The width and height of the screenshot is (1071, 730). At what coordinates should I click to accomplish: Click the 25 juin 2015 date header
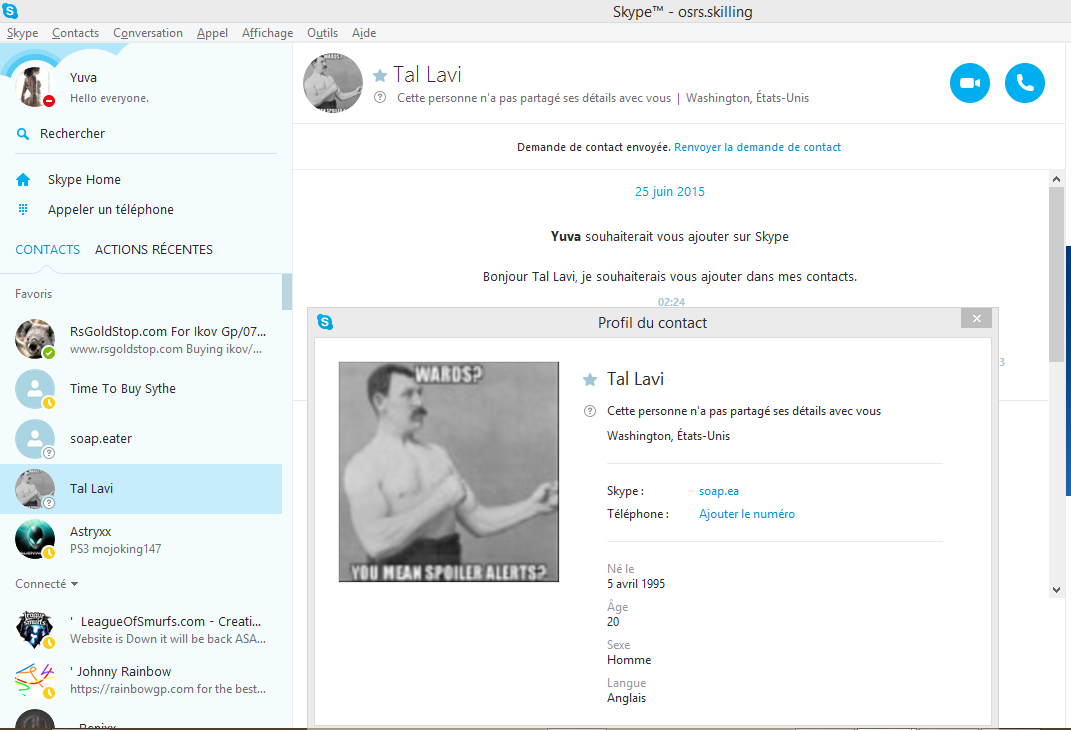tap(669, 192)
